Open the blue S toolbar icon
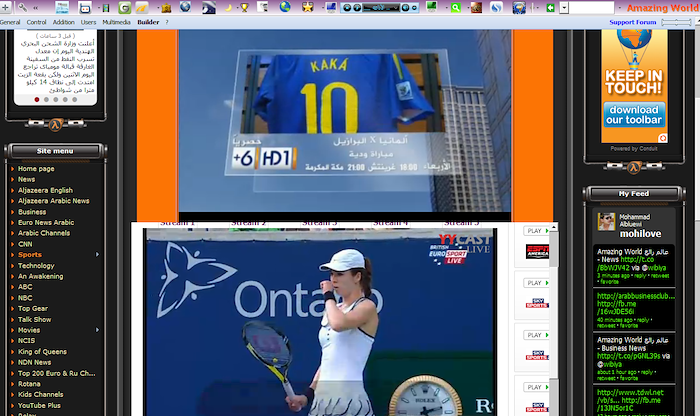Screen dimensions: 700x416 [496, 8]
